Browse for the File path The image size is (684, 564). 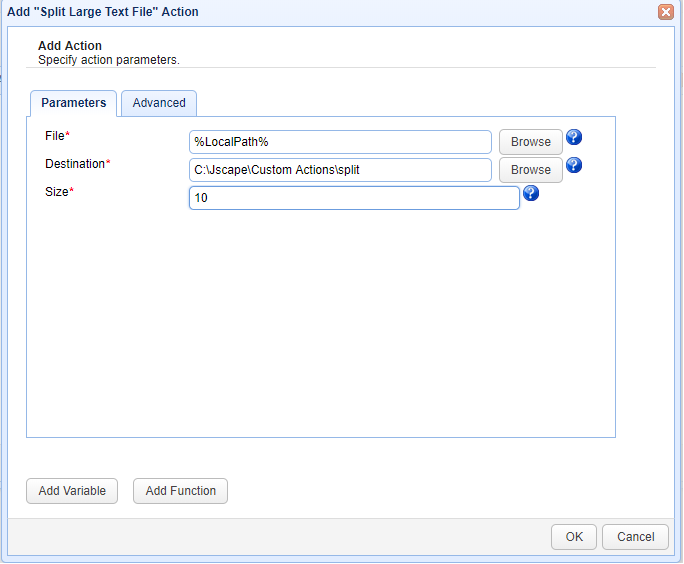point(530,142)
